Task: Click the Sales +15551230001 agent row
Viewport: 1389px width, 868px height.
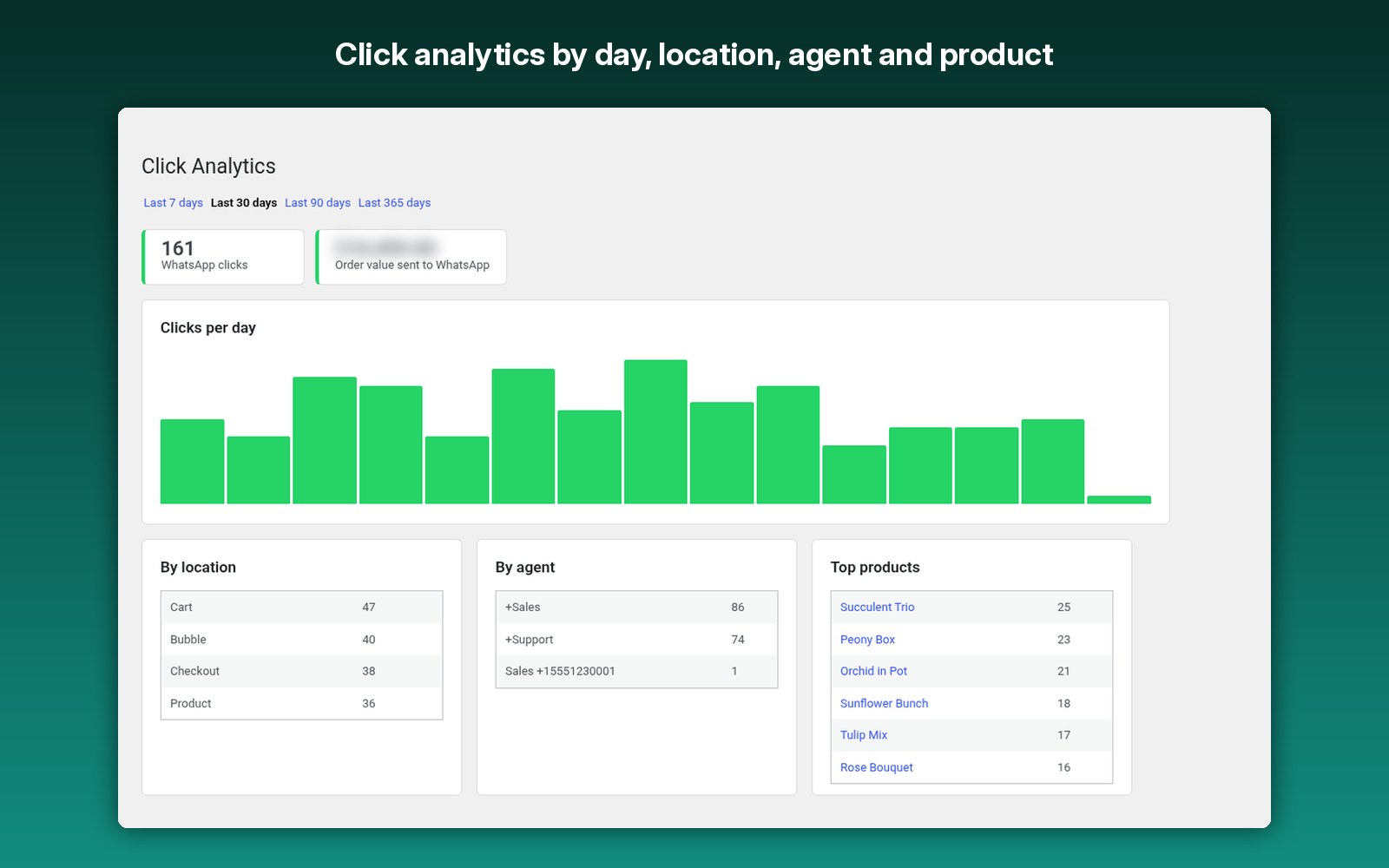Action: click(x=636, y=671)
